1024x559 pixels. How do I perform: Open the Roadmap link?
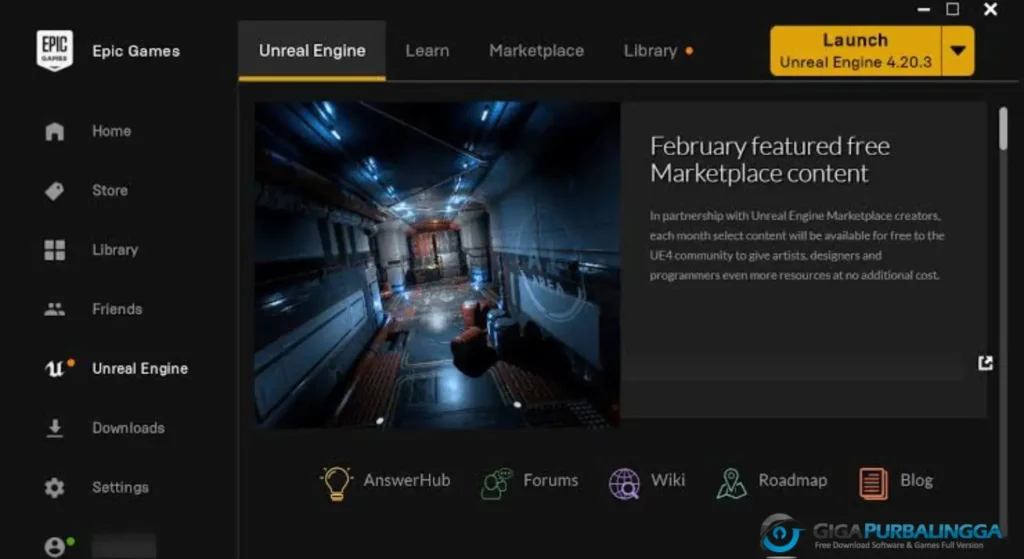click(792, 481)
